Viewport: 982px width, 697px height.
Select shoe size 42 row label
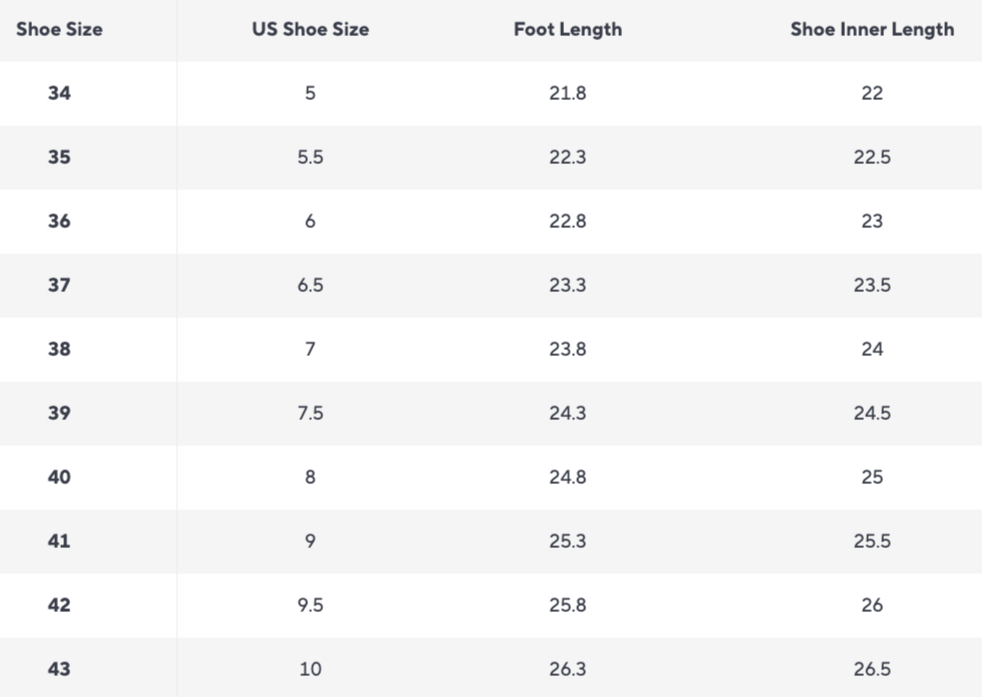(59, 605)
